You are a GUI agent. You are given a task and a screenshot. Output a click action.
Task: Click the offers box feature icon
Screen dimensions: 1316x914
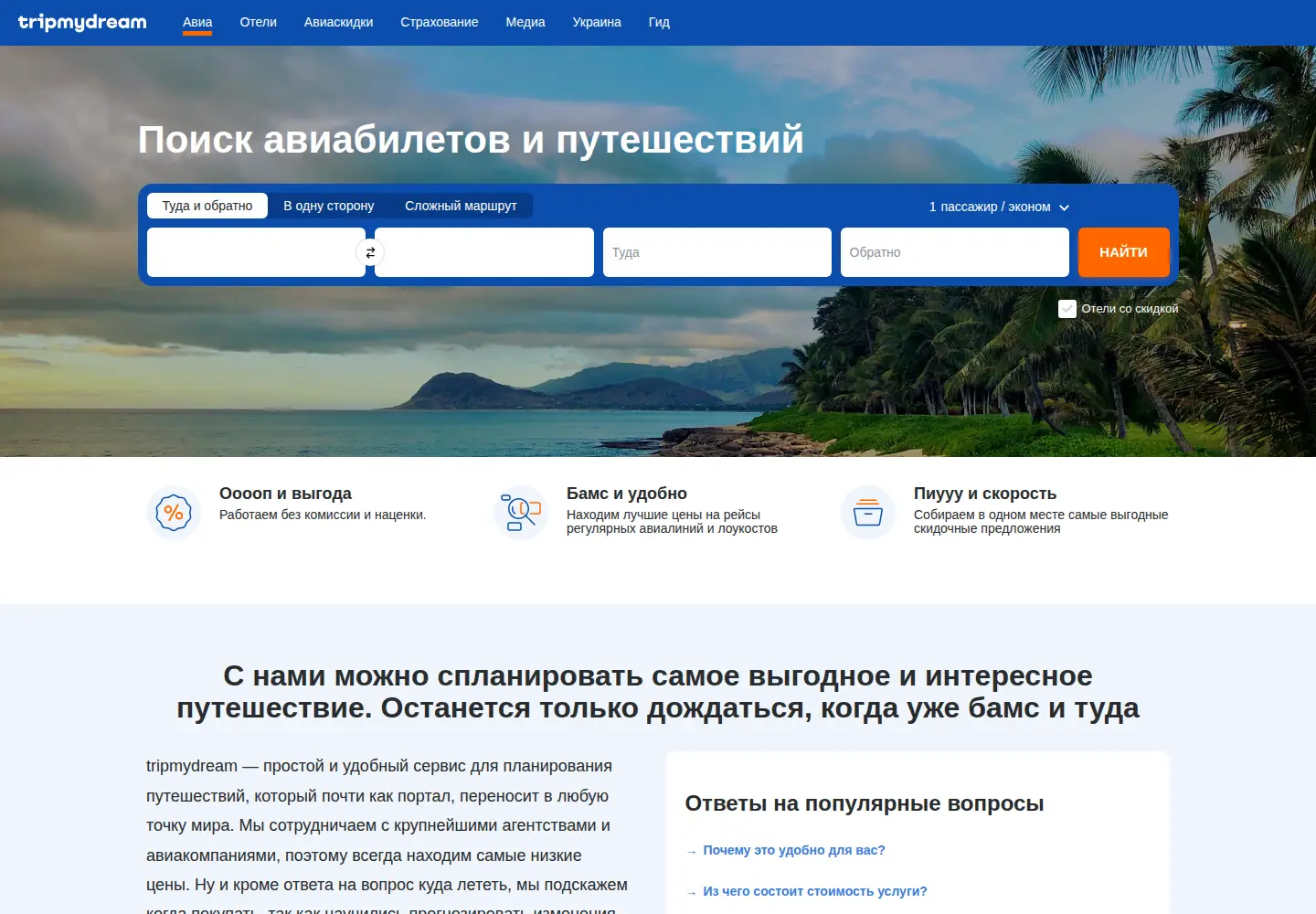tap(868, 513)
